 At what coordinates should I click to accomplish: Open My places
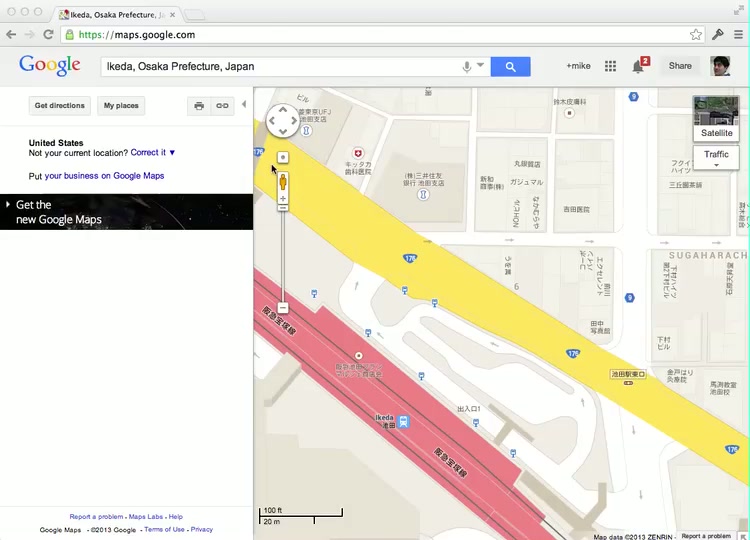click(x=121, y=105)
